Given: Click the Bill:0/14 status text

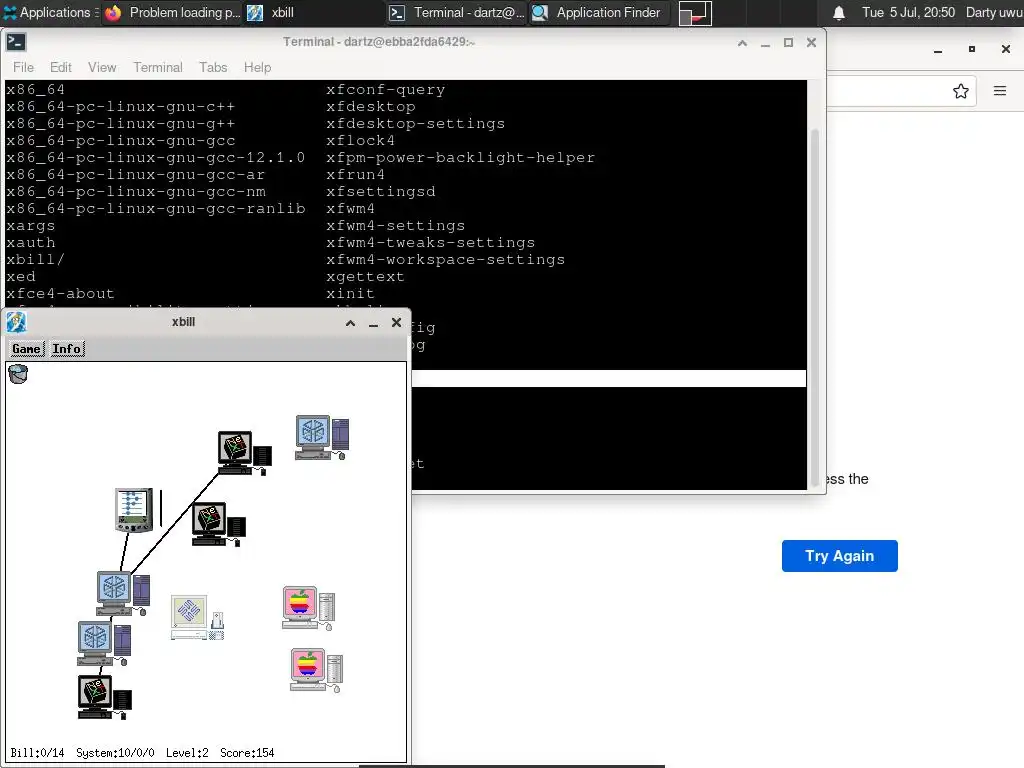Looking at the screenshot, I should click(37, 753).
